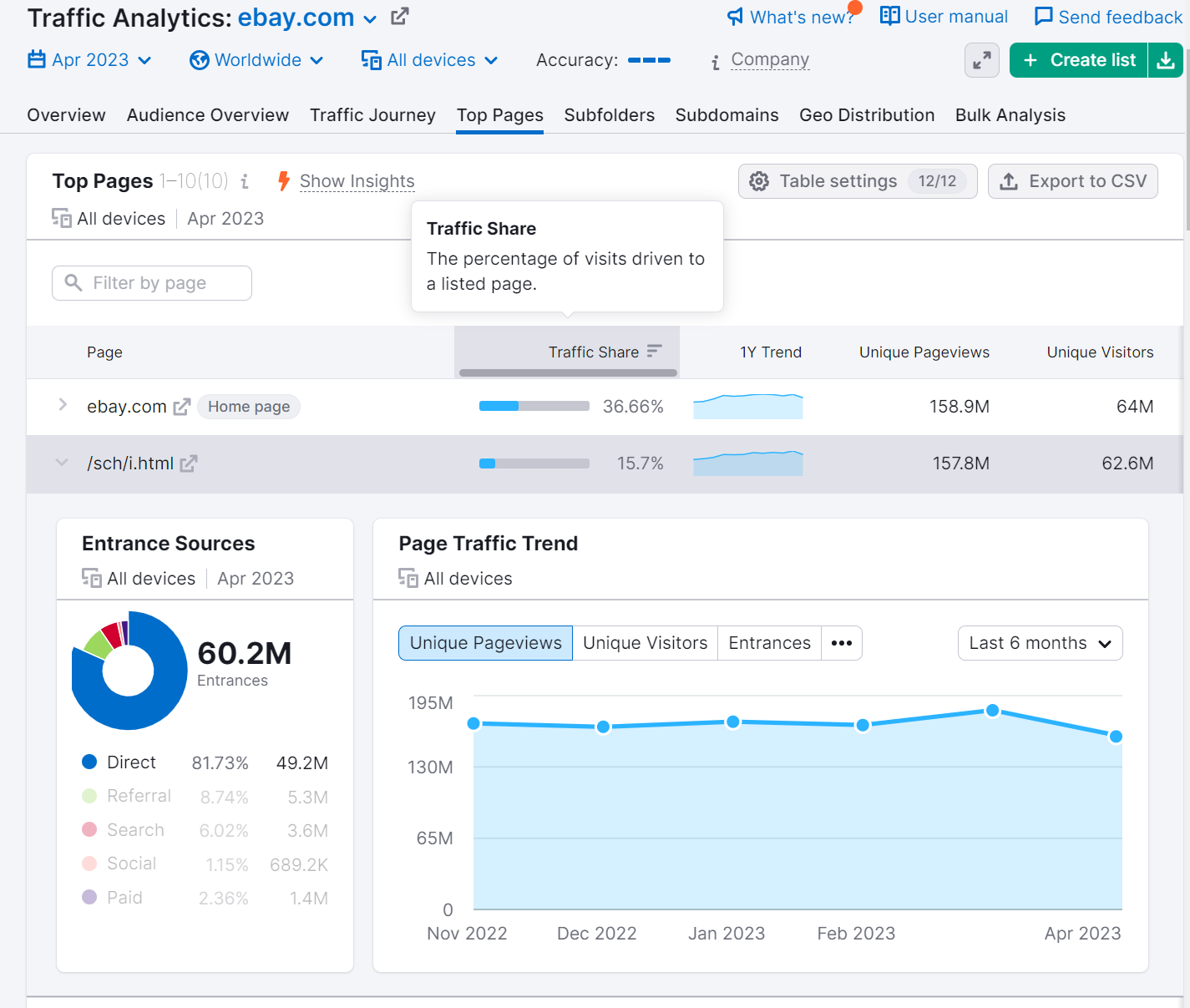
Task: Click the Filter by page input field
Action: [152, 283]
